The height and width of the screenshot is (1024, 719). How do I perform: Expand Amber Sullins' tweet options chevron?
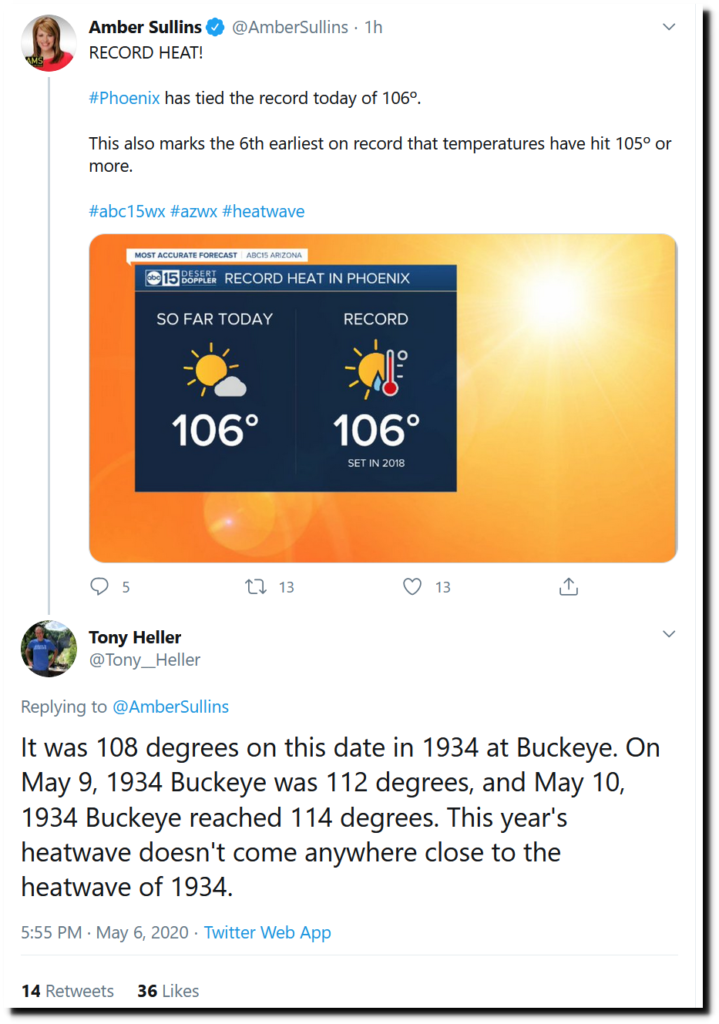(x=669, y=27)
